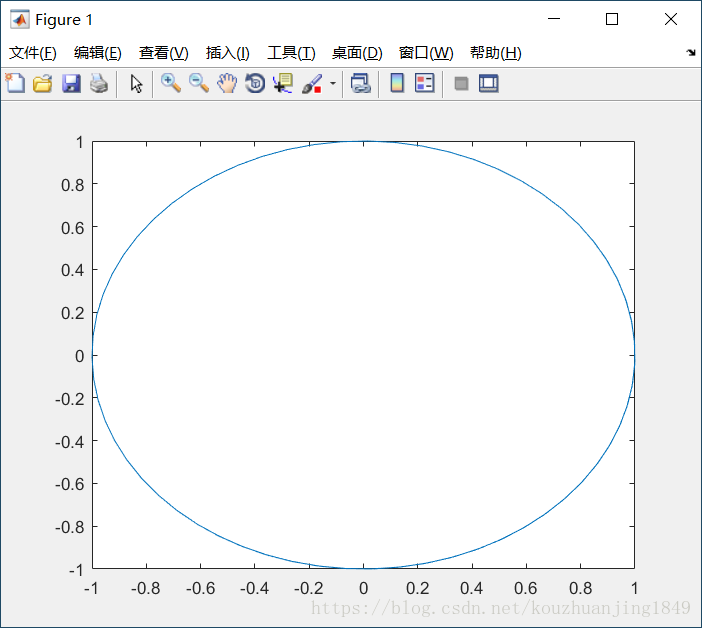
Task: Open the 窗口(W) menu
Action: [x=426, y=53]
